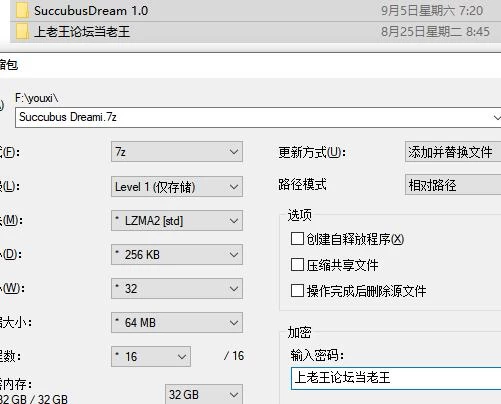The width and height of the screenshot is (501, 404).
Task: Open the LZMA2 [std] compression method dropdown
Action: [177, 221]
